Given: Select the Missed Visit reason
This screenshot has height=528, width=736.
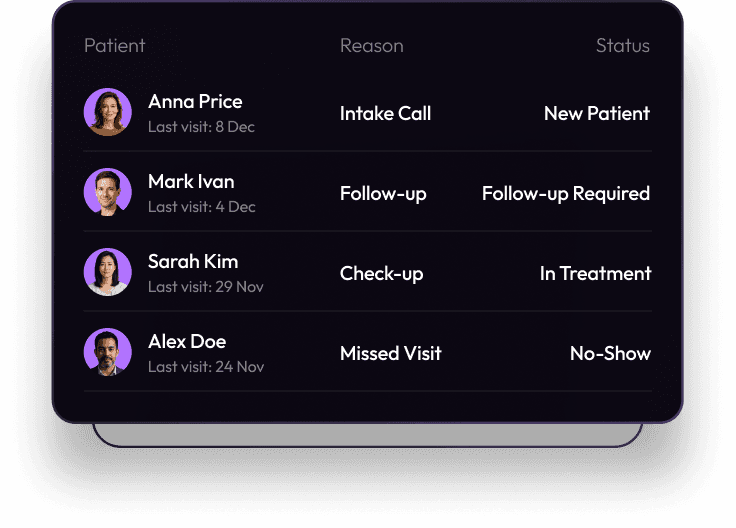Looking at the screenshot, I should (x=390, y=354).
